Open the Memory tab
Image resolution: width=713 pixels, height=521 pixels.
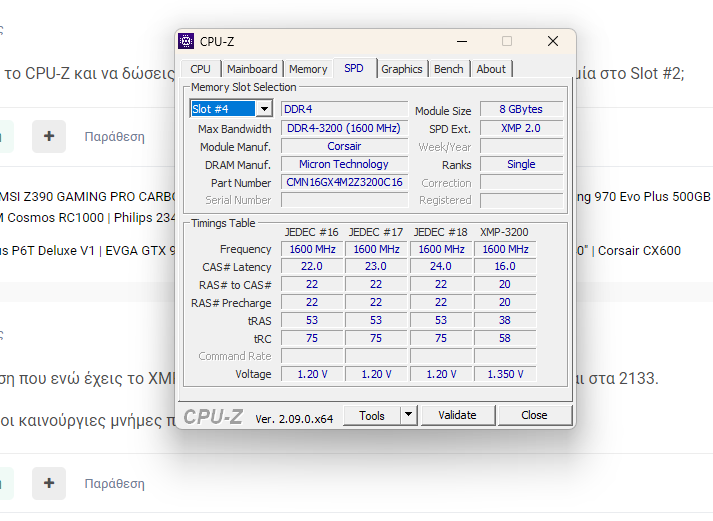click(308, 69)
